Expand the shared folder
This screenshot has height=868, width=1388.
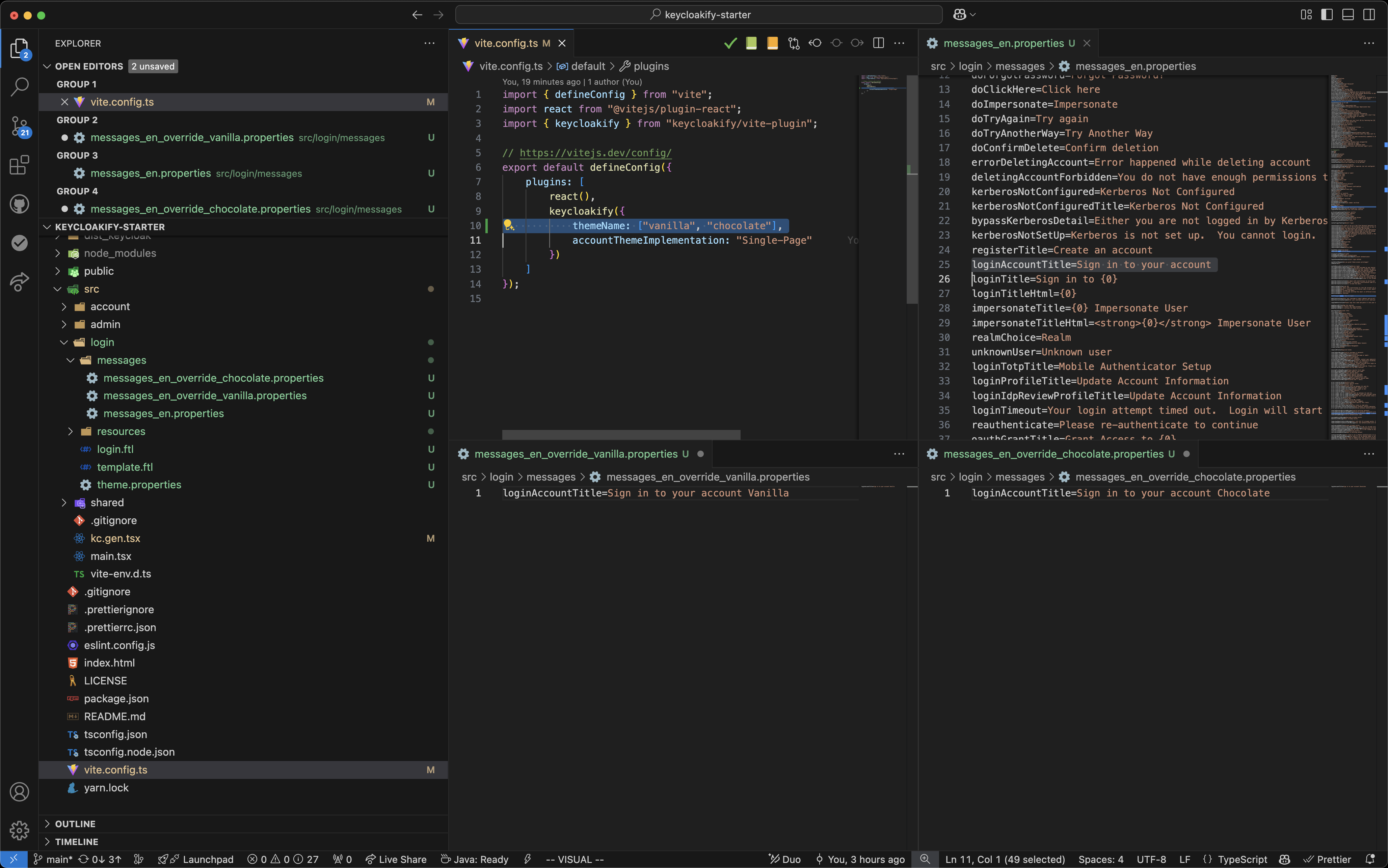coord(108,502)
